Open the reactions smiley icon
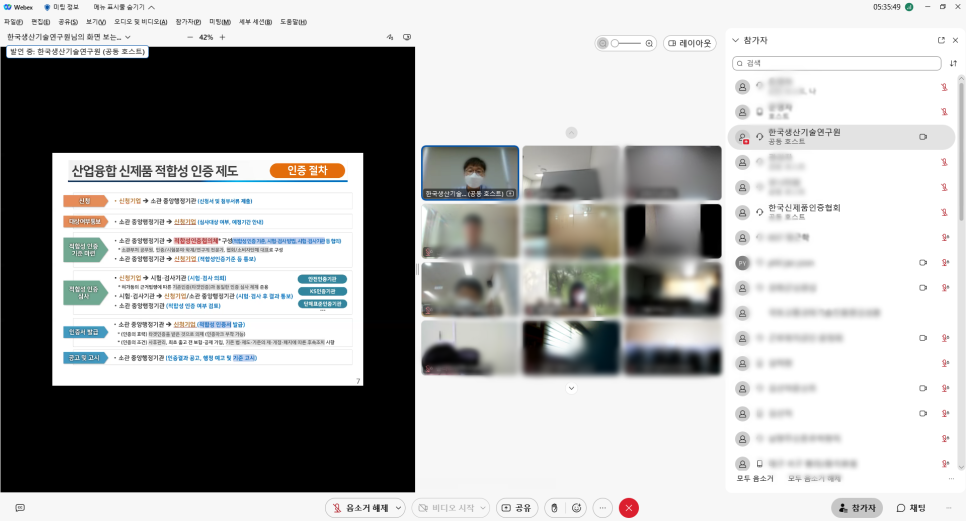Image resolution: width=966 pixels, height=521 pixels. click(577, 507)
